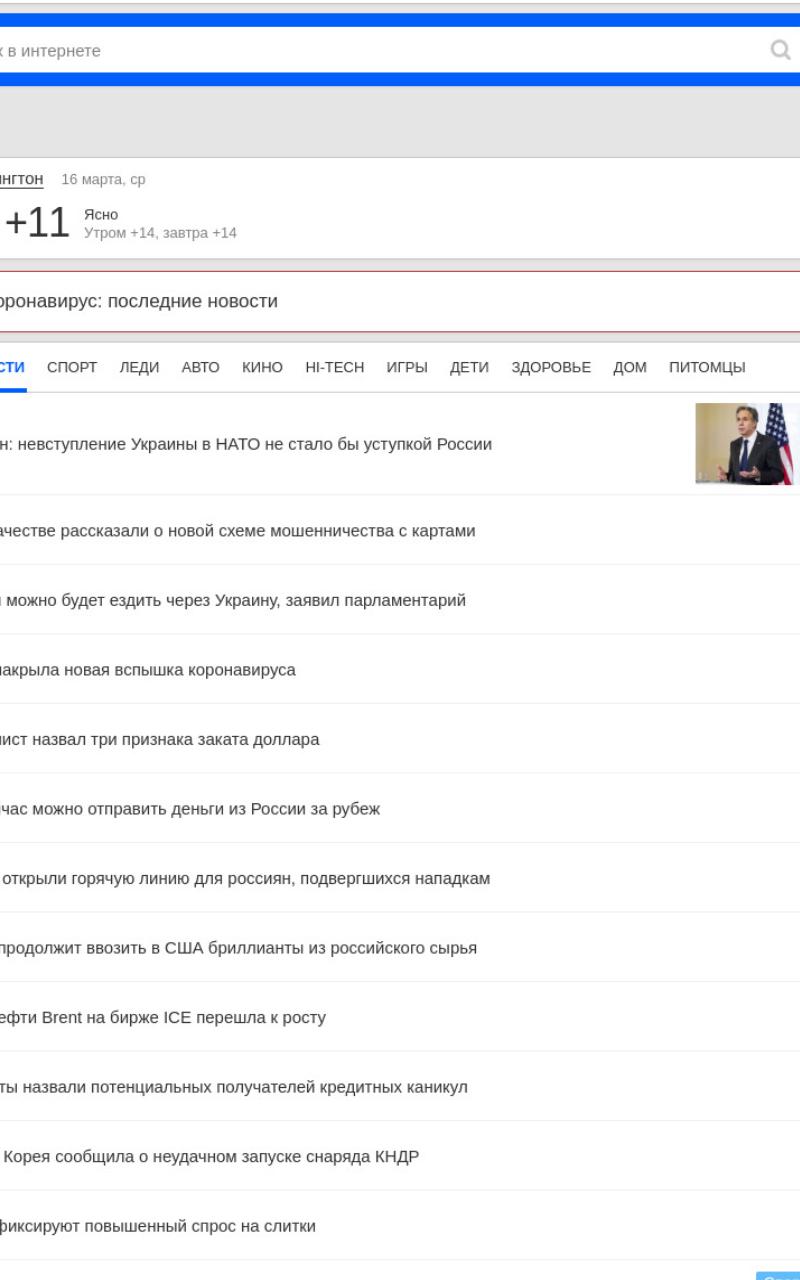
Task: Open the news photo thumbnail with flag
Action: (747, 444)
